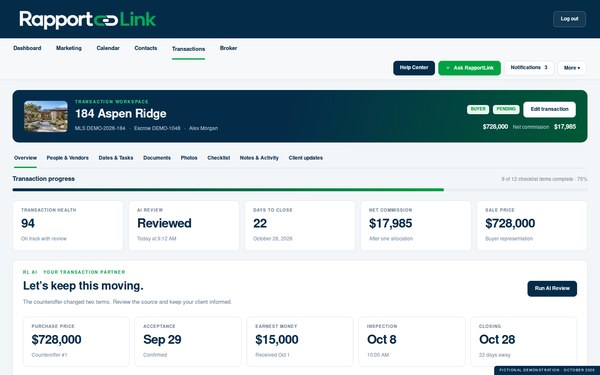Viewport: 600px width, 375px height.
Task: Switch to the People & Vendors tab
Action: point(67,158)
